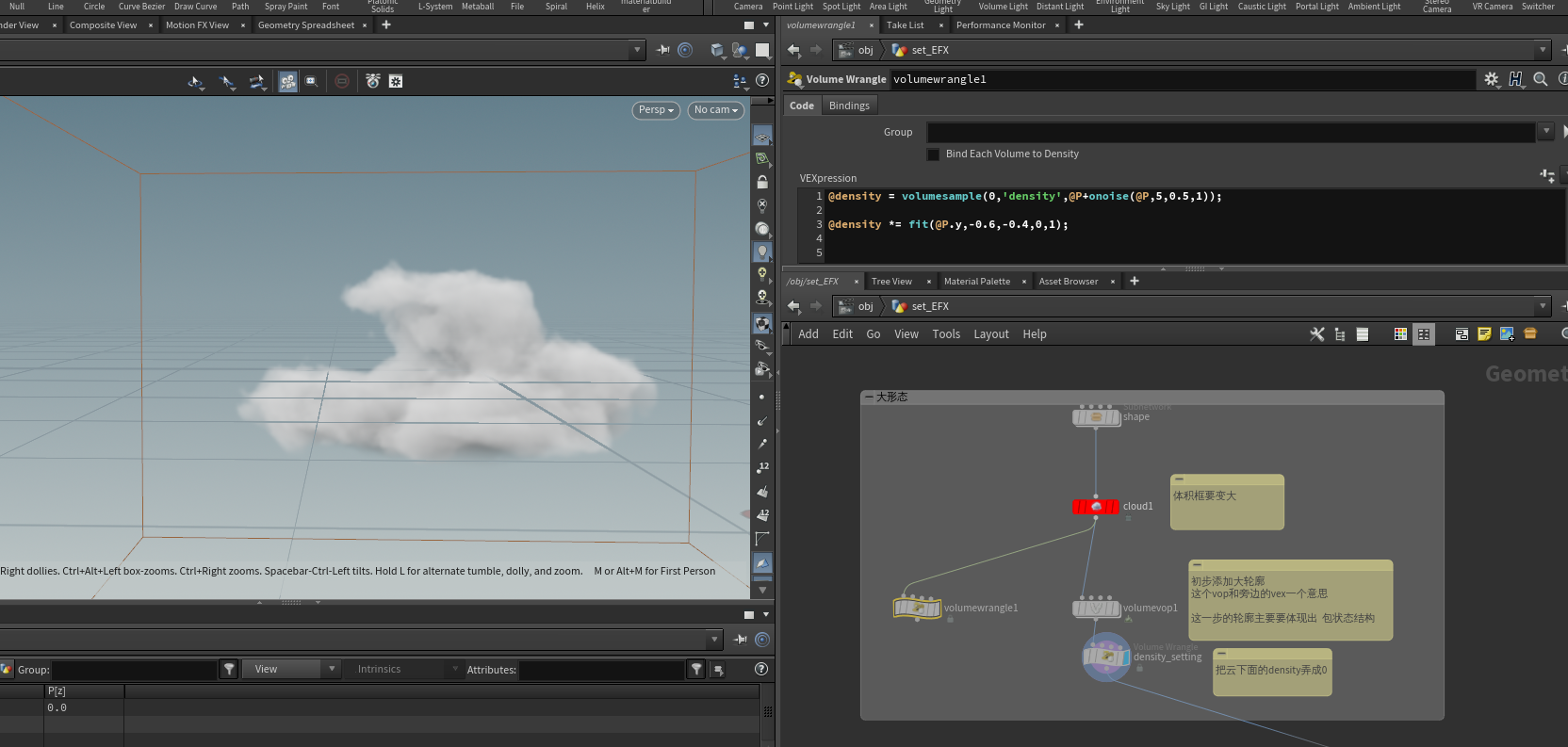
Task: Add background image in network editor
Action: pyautogui.click(x=1507, y=334)
